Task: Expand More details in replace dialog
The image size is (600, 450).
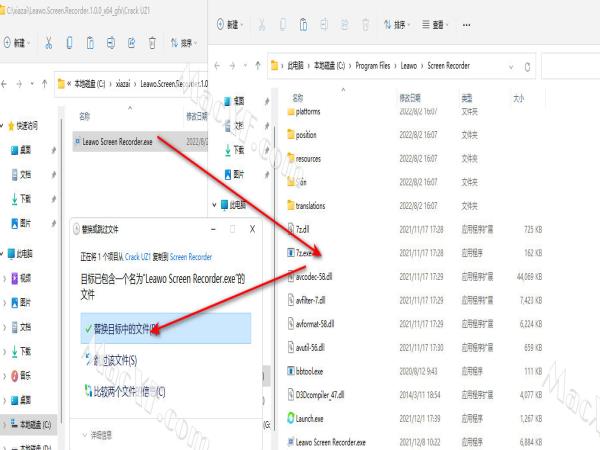Action: [97, 435]
